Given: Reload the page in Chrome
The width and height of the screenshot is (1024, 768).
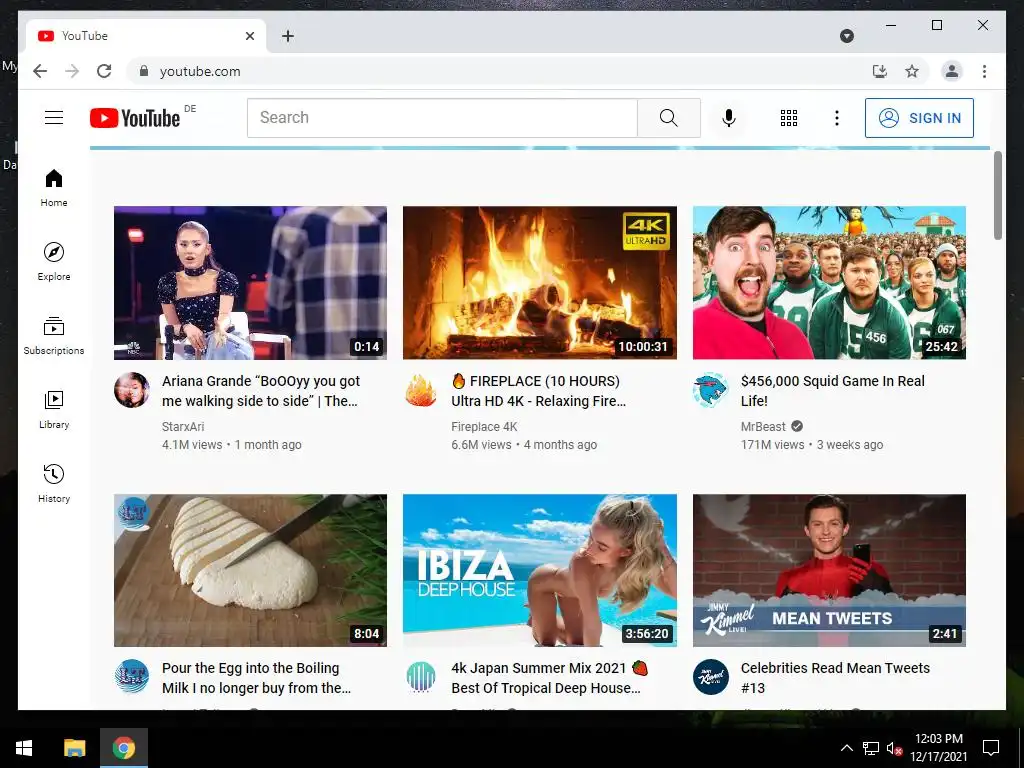Looking at the screenshot, I should point(104,71).
